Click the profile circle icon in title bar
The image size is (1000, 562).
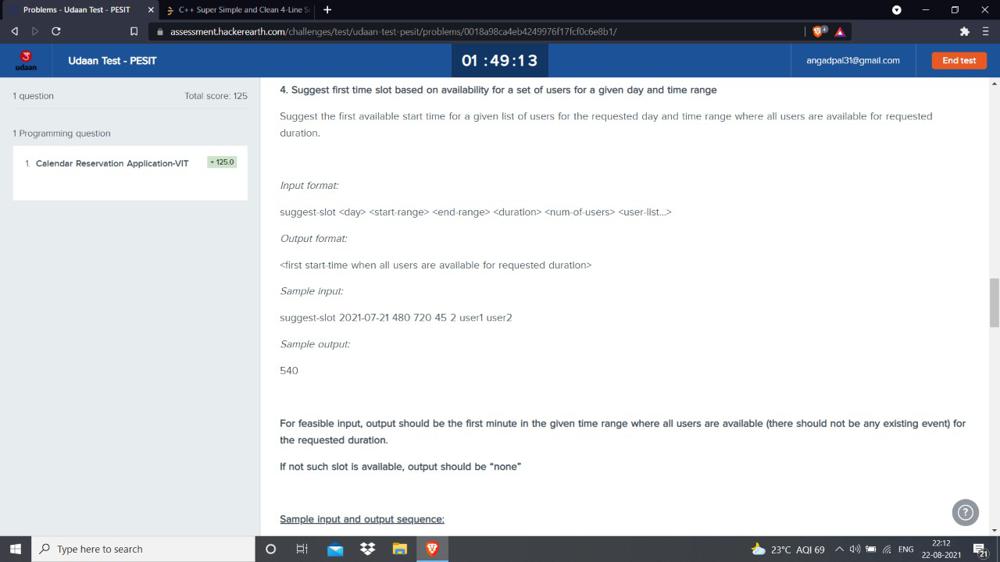[x=896, y=10]
